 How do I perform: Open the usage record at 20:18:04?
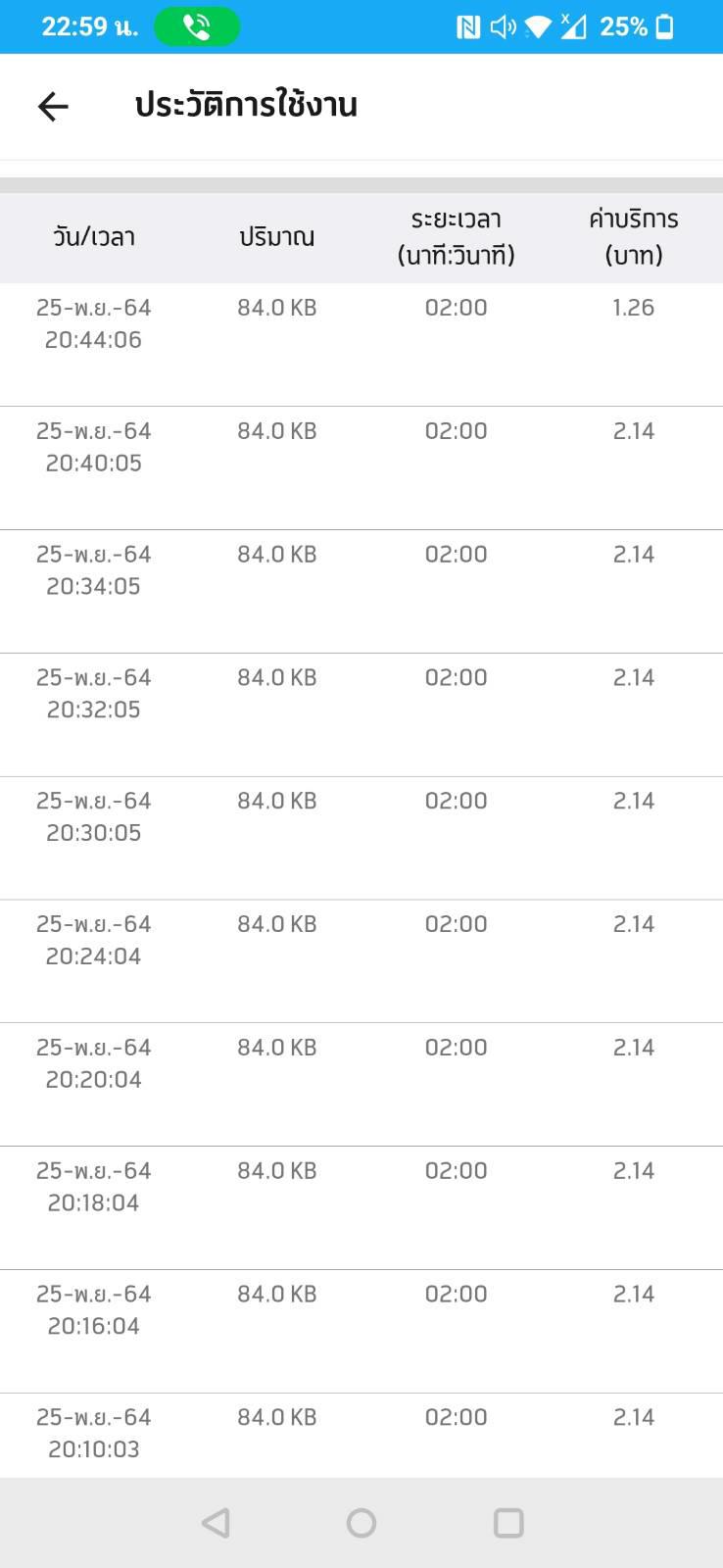click(361, 1208)
